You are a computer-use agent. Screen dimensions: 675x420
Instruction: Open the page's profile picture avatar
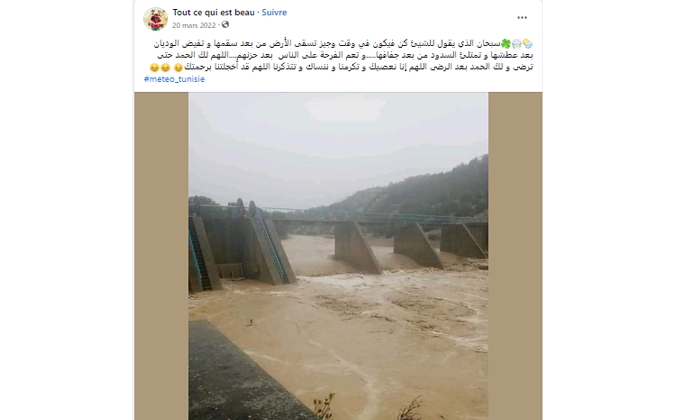(x=155, y=19)
